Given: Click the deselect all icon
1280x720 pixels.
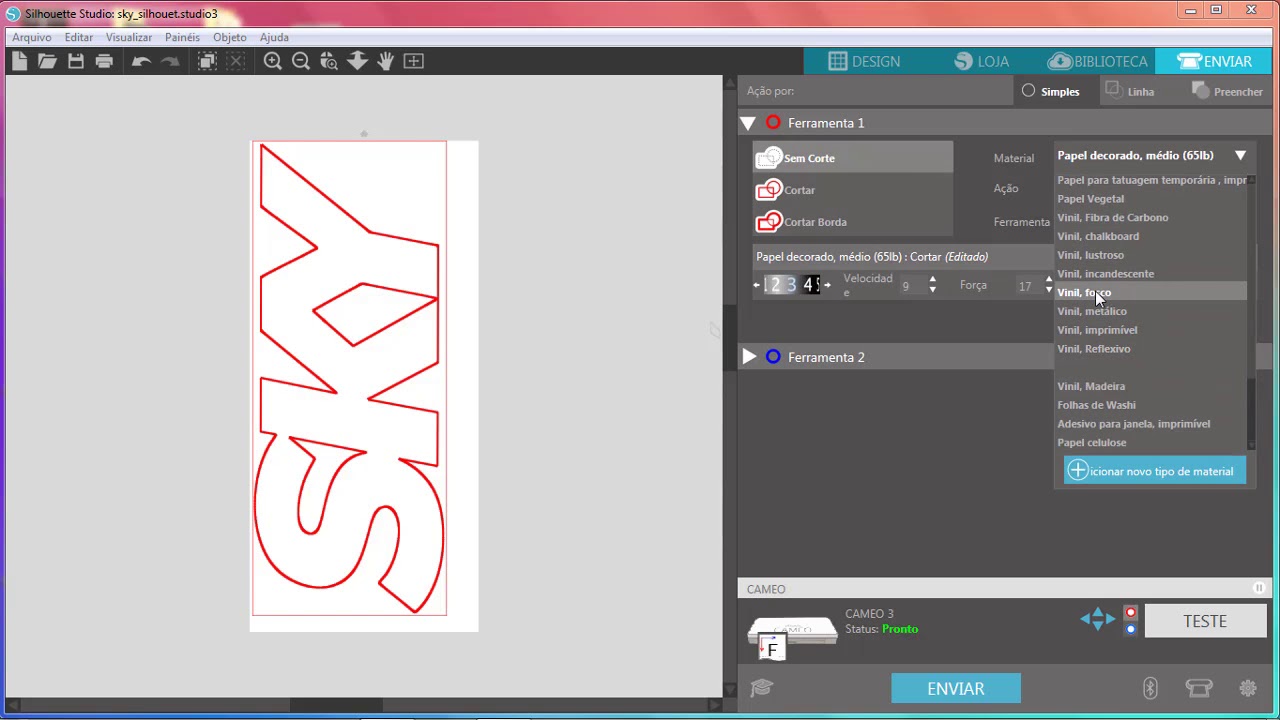Looking at the screenshot, I should (236, 61).
